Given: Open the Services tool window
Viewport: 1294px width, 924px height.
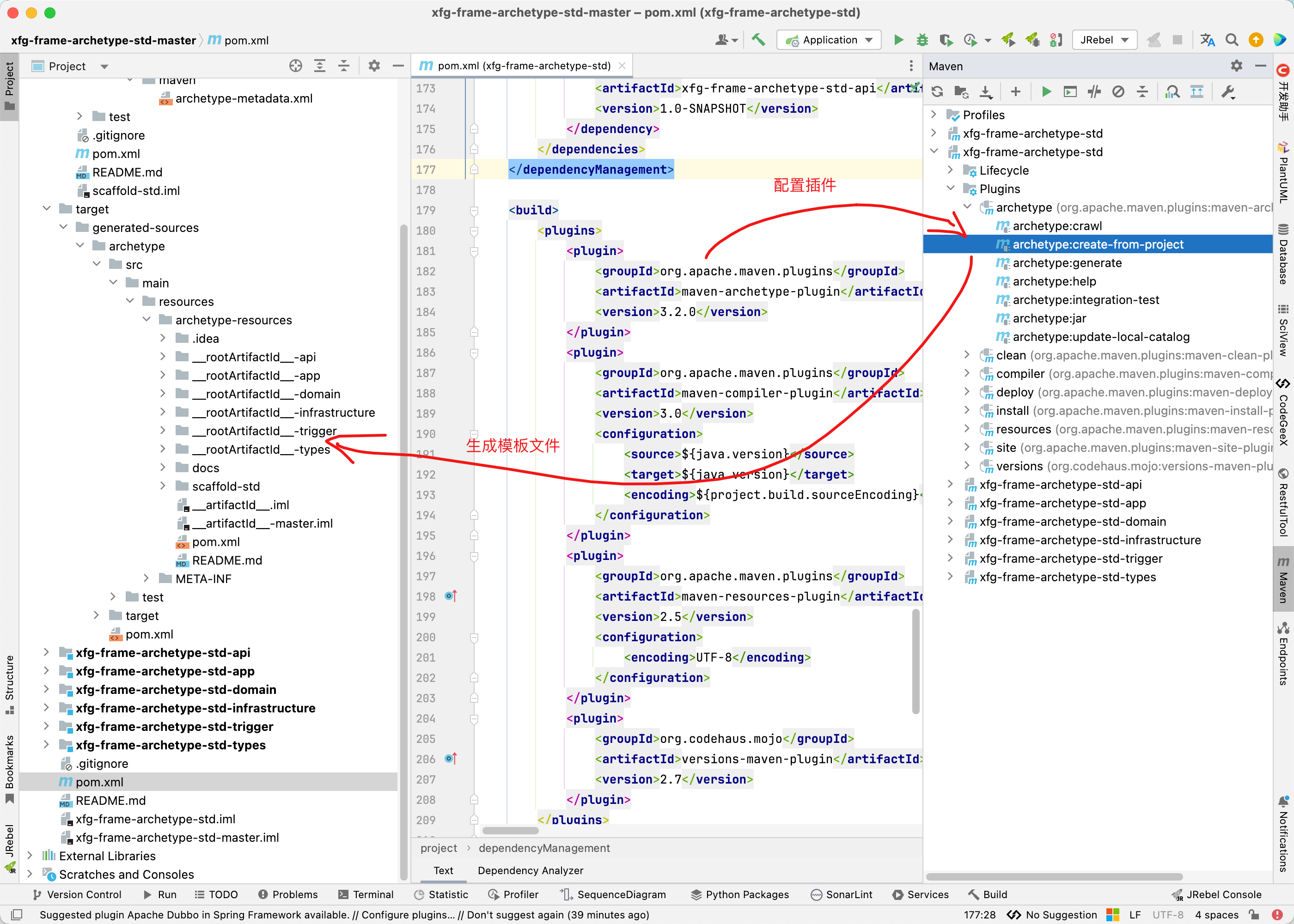Looking at the screenshot, I should pyautogui.click(x=920, y=894).
